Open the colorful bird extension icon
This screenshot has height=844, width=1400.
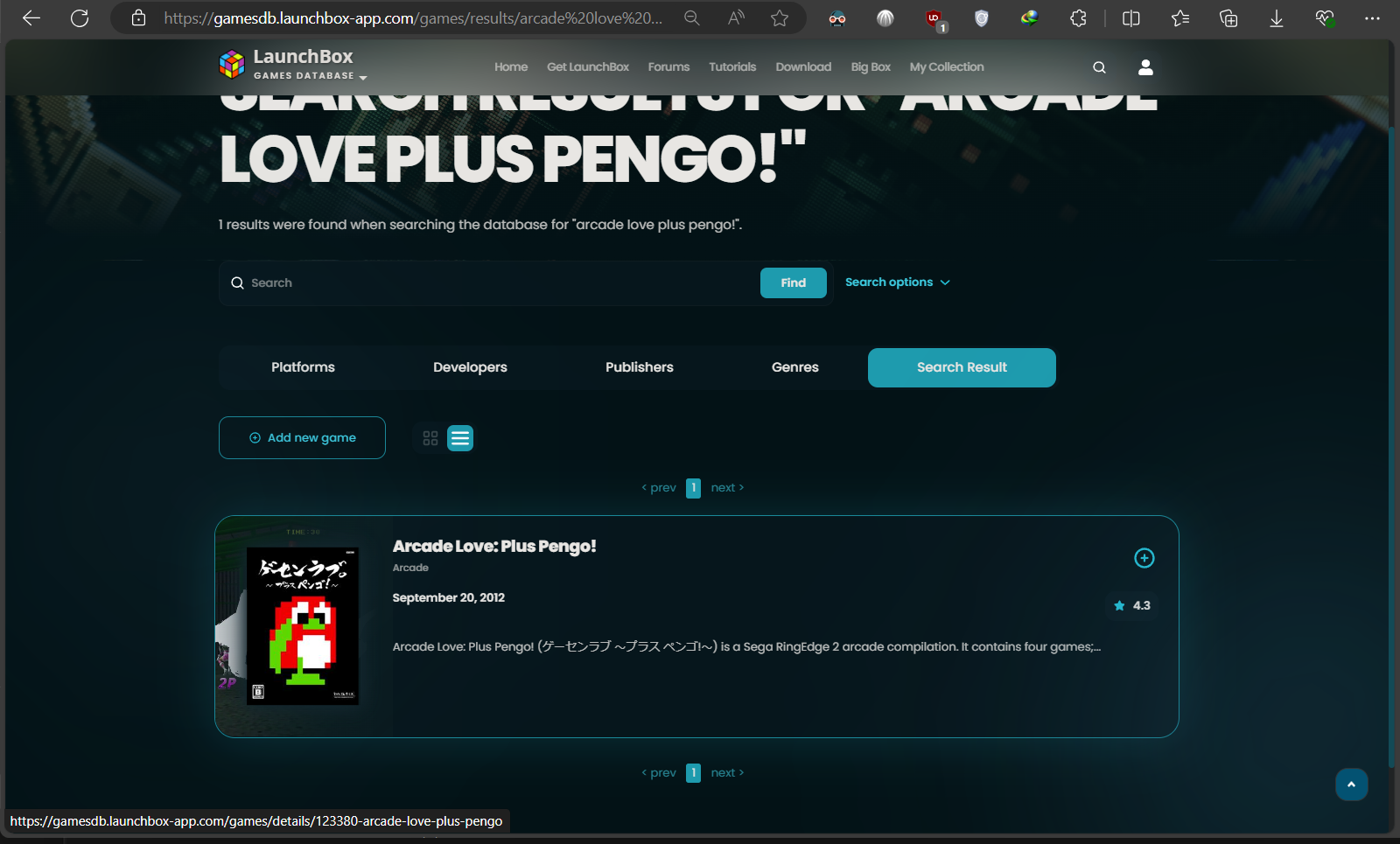pos(1030,18)
